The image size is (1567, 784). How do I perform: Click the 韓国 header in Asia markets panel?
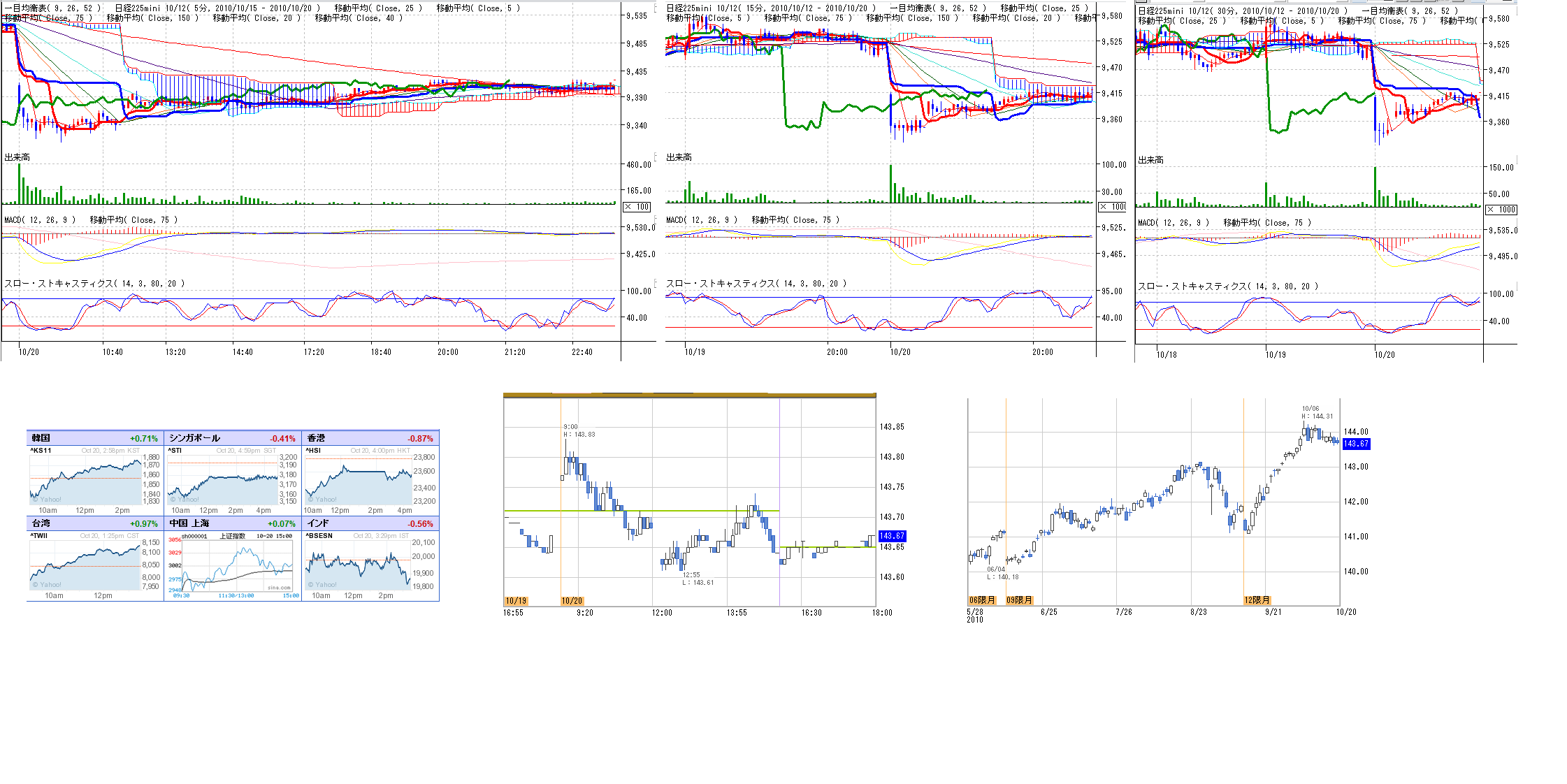pyautogui.click(x=41, y=438)
